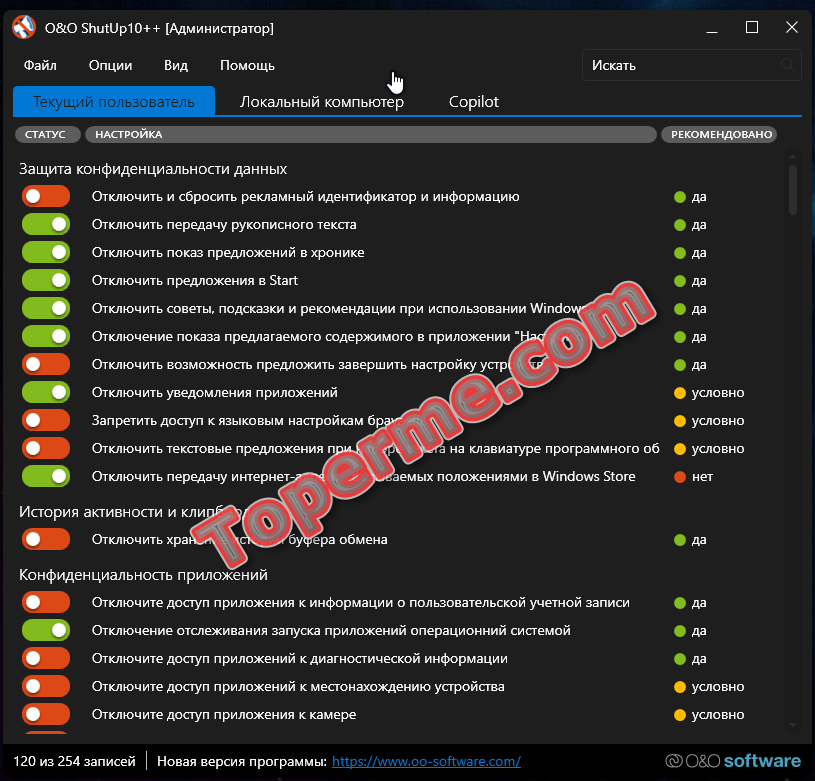
Task: Select 'Отключите доступ приложений к диагностической информации' text
Action: coord(300,659)
